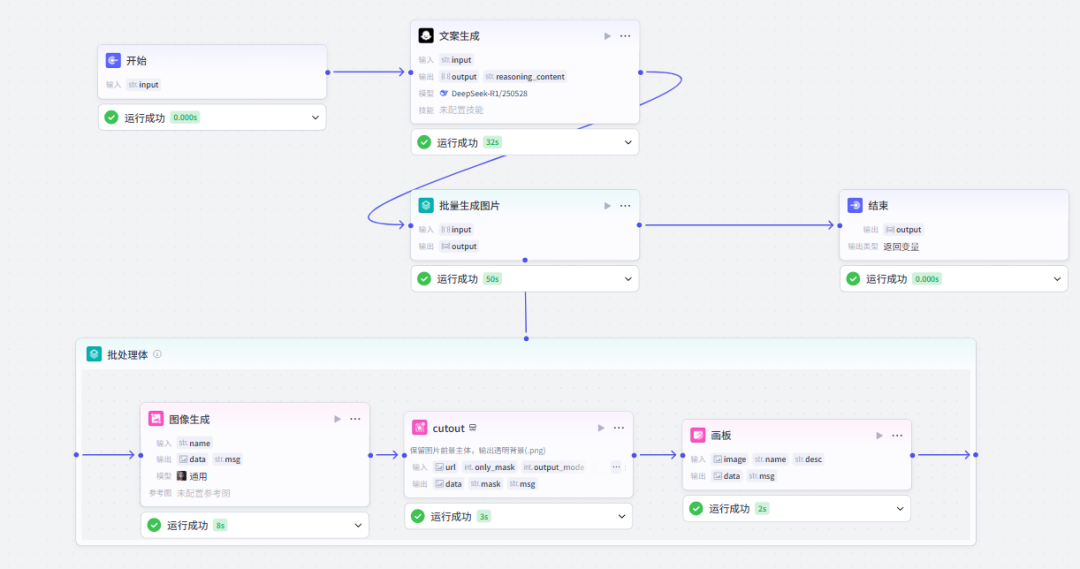
Task: Click the 开始 node icon
Action: pos(113,60)
